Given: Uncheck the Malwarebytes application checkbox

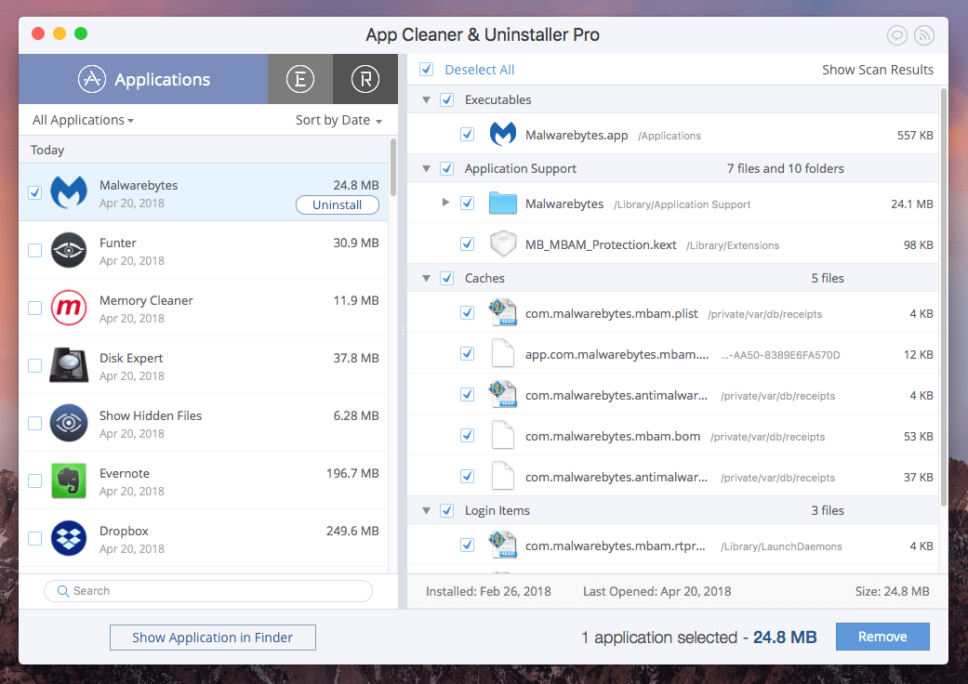Looking at the screenshot, I should tap(35, 192).
